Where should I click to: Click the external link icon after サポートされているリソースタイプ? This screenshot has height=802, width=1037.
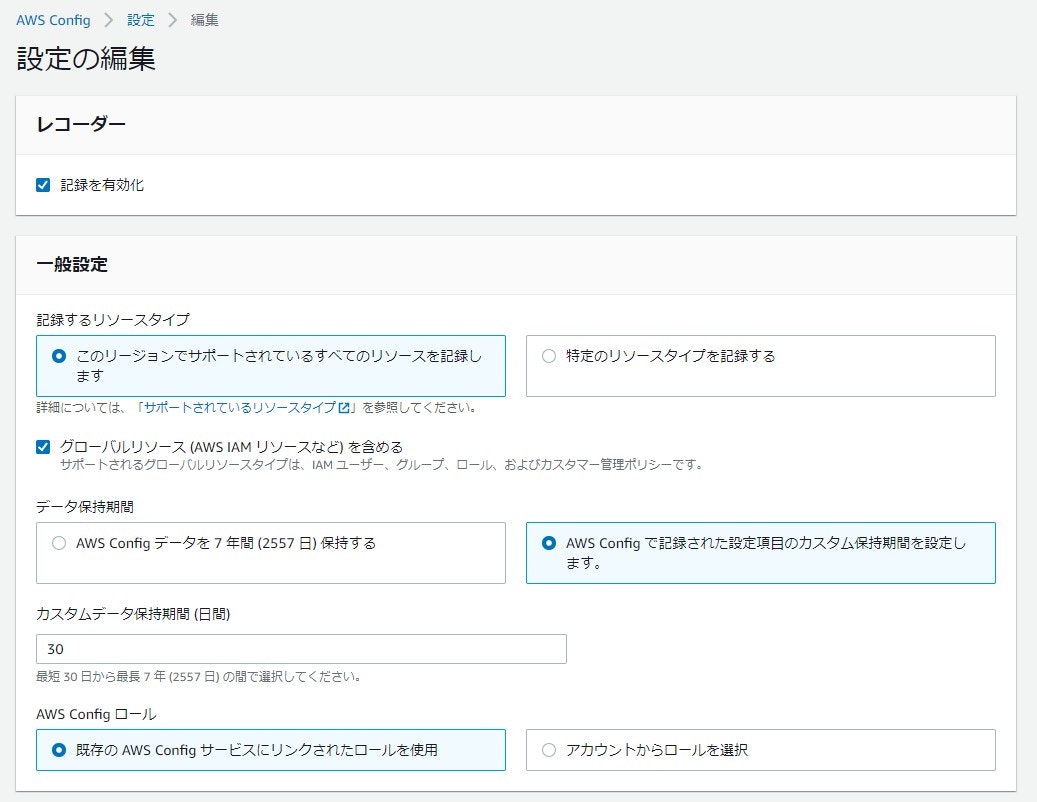coord(344,408)
